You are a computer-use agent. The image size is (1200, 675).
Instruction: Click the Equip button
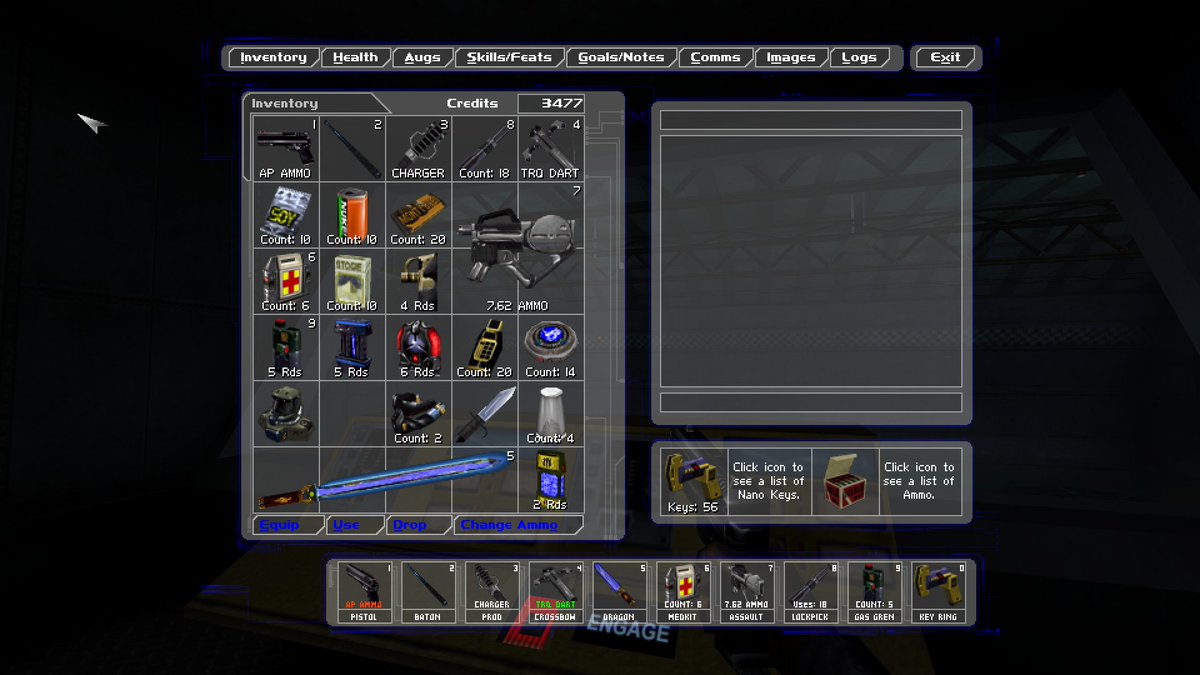point(286,525)
